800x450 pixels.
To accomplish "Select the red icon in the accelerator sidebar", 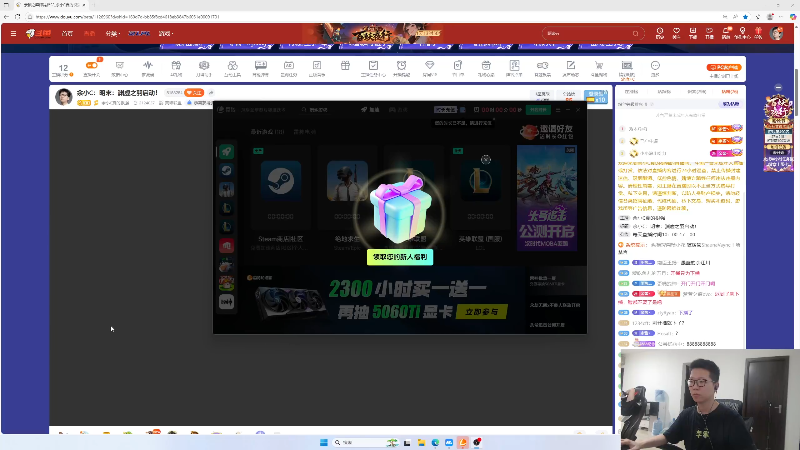I will pos(227,245).
